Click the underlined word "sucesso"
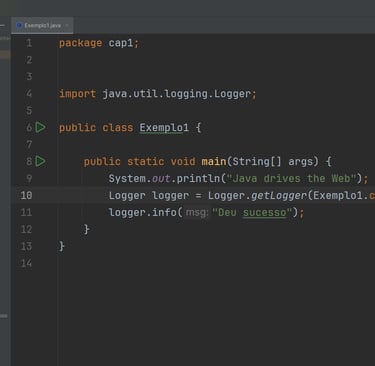Screen dimensions: 375x366 click(264, 213)
